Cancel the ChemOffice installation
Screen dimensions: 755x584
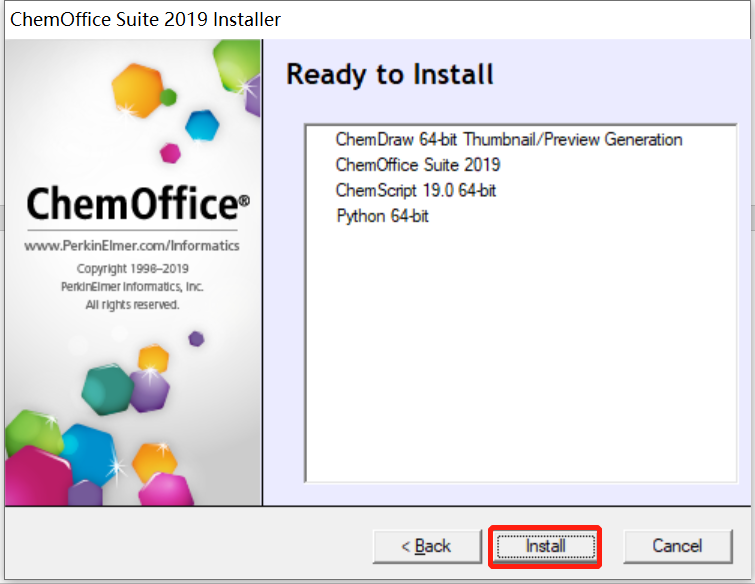click(677, 546)
